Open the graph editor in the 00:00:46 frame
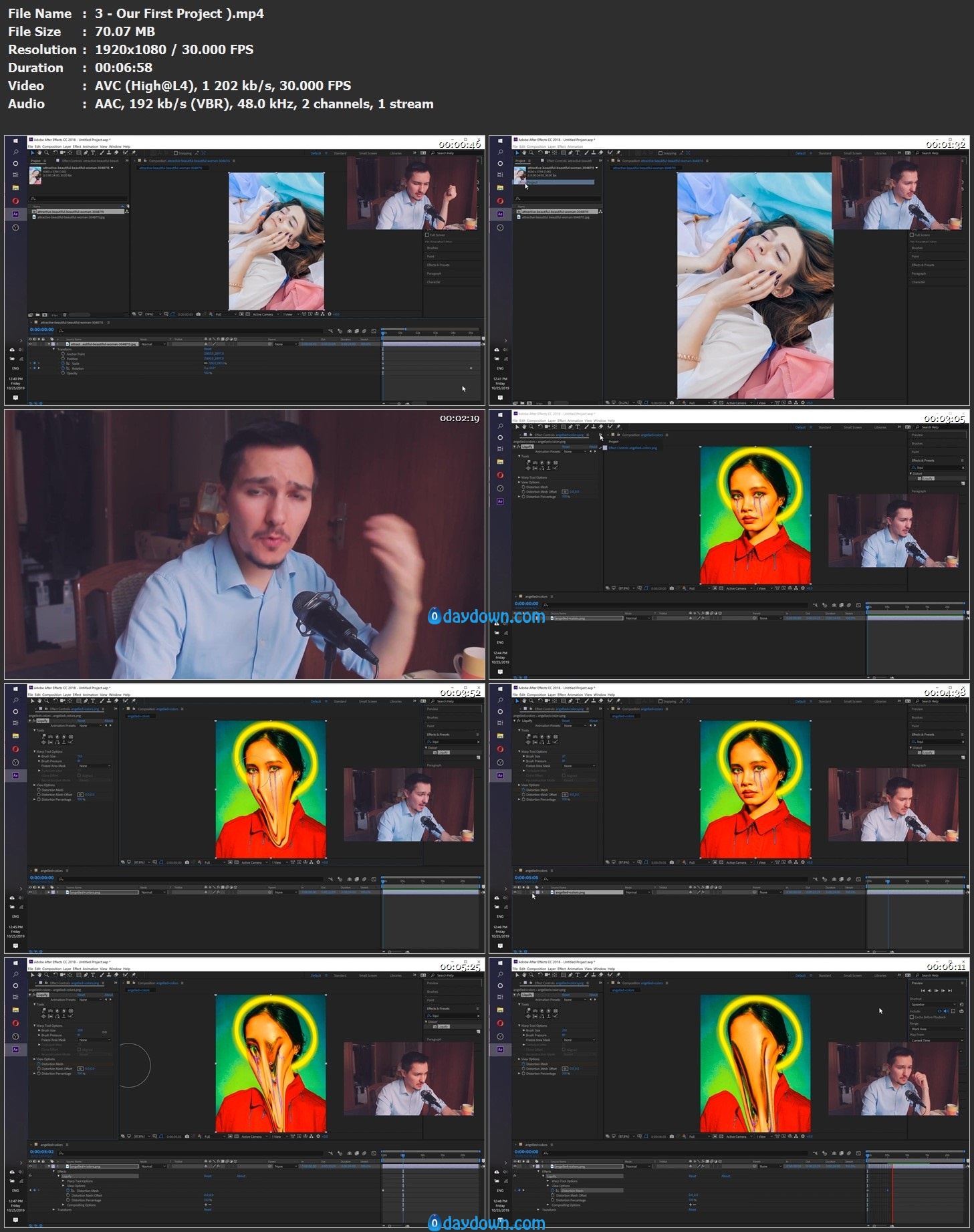 [x=374, y=331]
